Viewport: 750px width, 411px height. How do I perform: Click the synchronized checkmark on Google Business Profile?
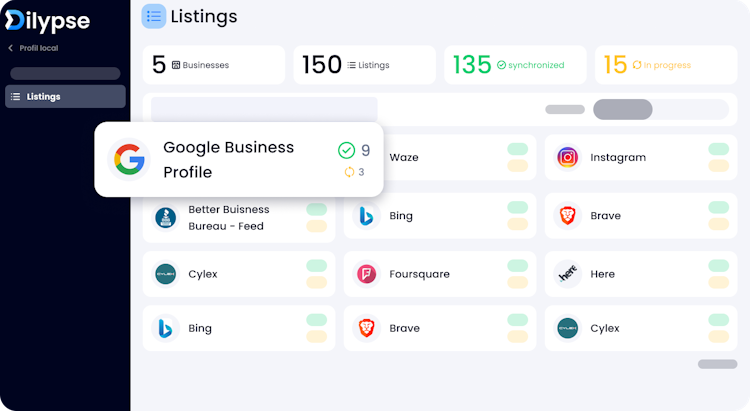(346, 150)
